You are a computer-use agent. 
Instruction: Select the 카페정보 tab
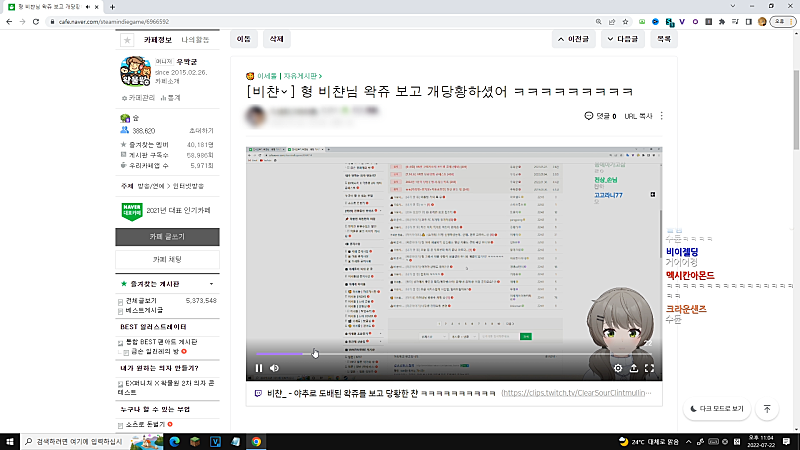[x=158, y=40]
